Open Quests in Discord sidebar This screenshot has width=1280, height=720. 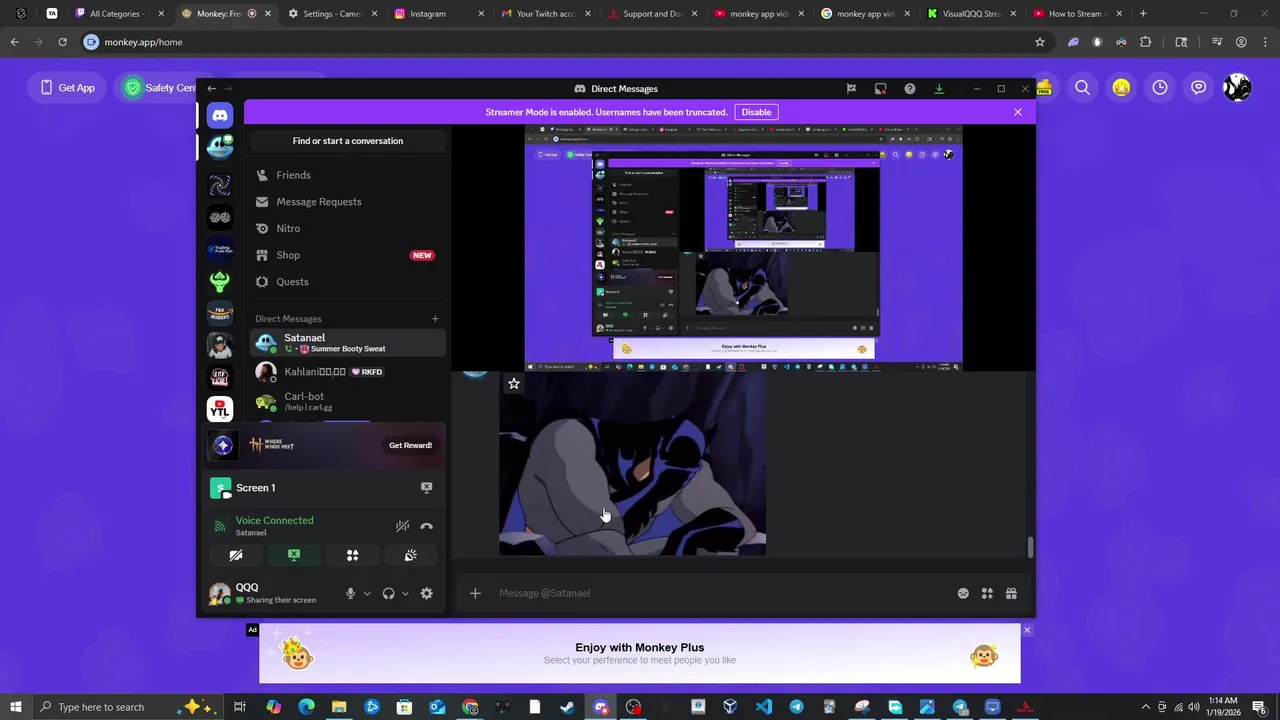tap(348, 282)
